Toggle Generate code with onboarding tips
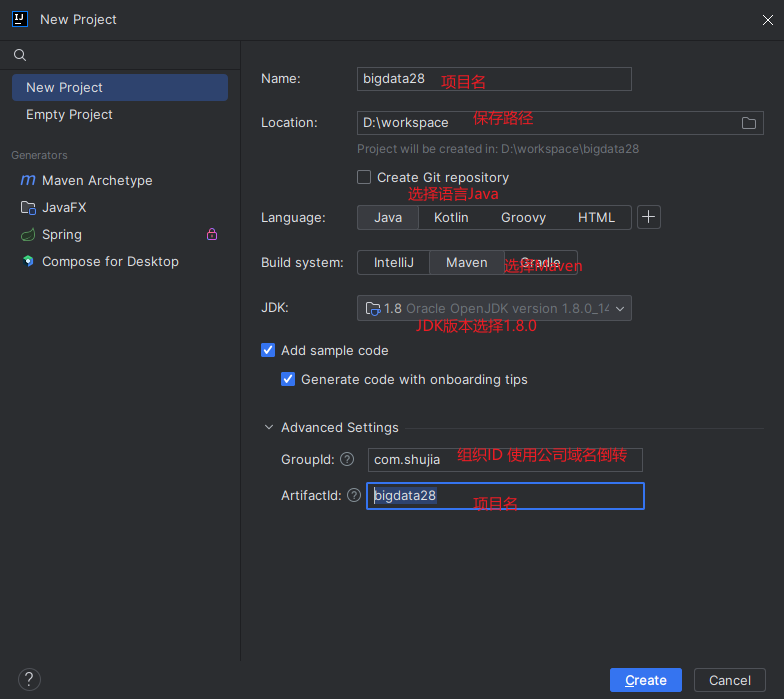 [288, 379]
